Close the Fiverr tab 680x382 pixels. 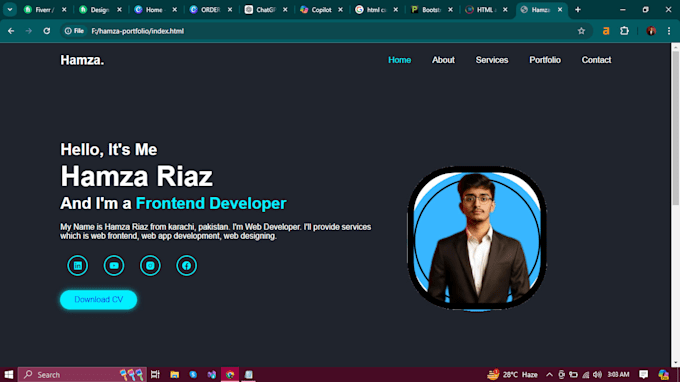64,10
